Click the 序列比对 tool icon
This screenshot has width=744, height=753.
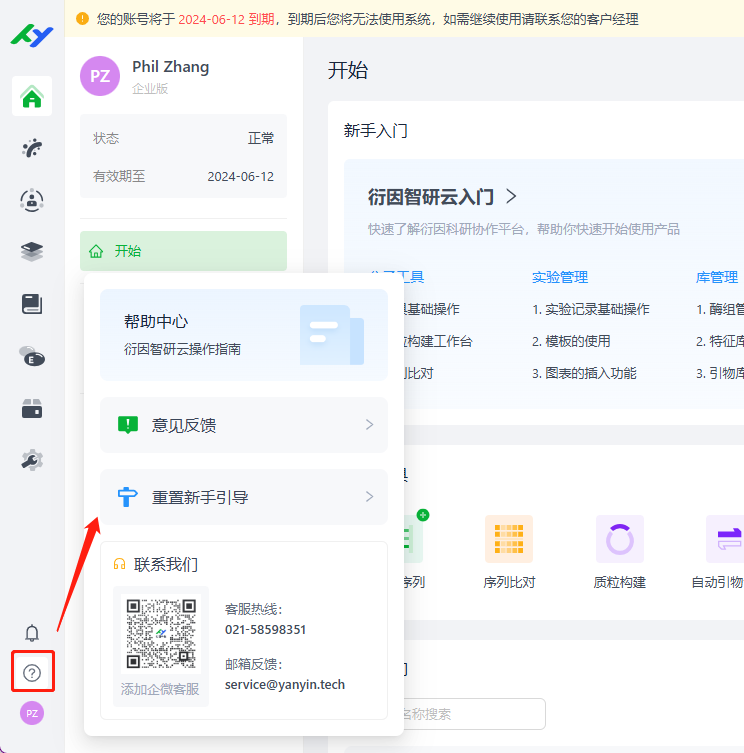[509, 539]
